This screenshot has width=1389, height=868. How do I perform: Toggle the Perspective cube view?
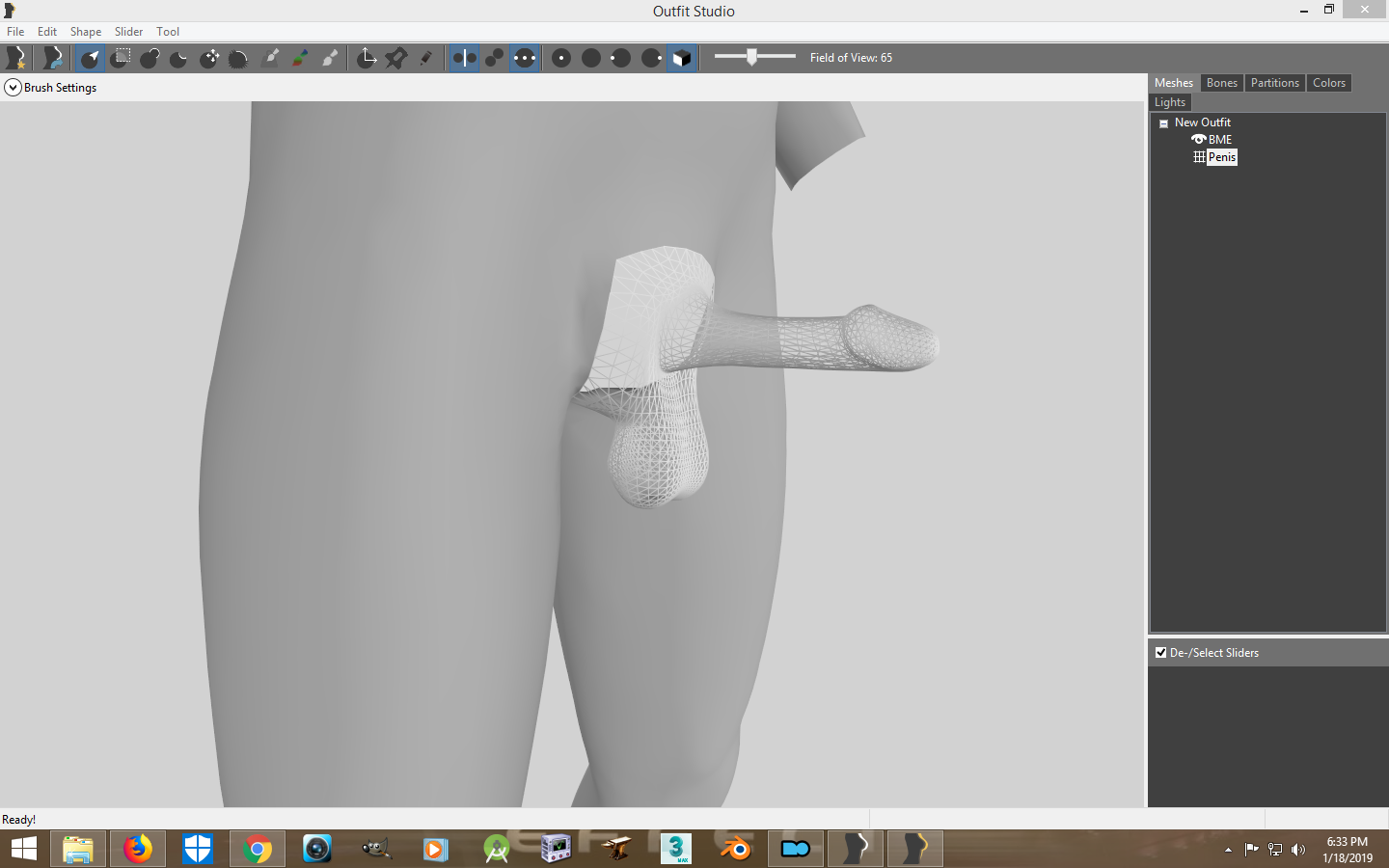click(x=681, y=58)
